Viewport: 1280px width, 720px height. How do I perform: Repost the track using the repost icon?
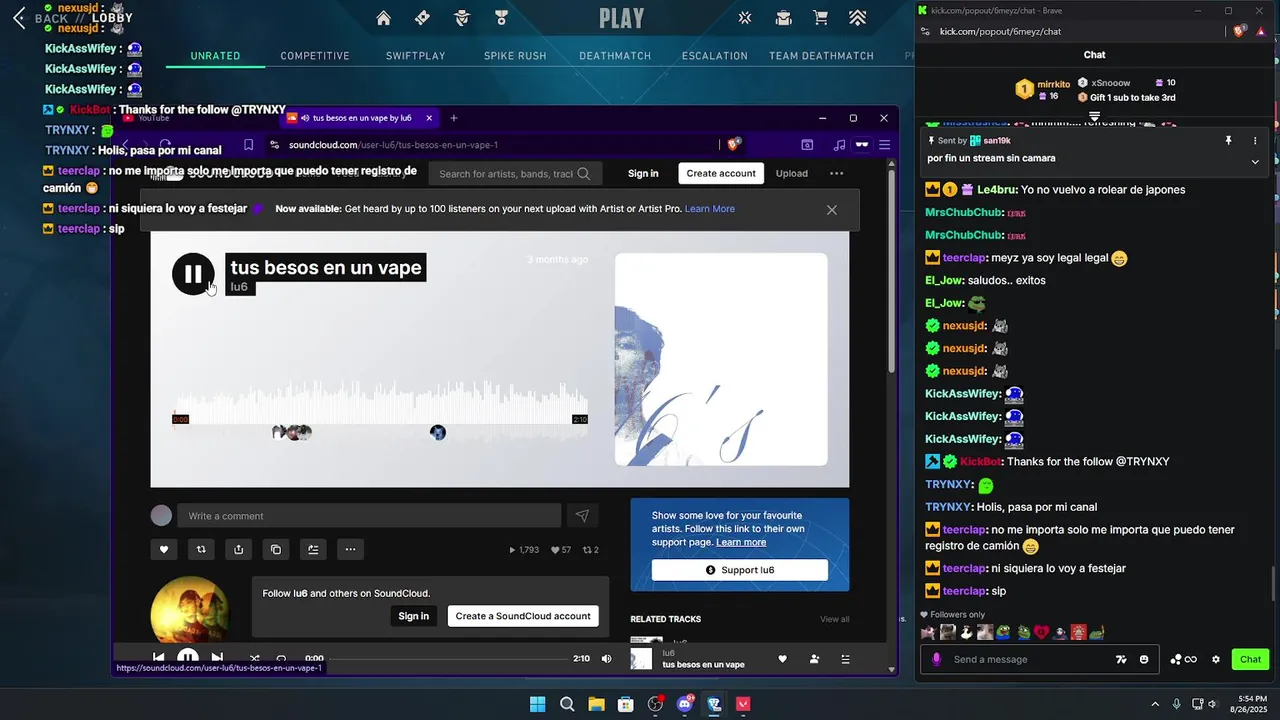tap(201, 549)
